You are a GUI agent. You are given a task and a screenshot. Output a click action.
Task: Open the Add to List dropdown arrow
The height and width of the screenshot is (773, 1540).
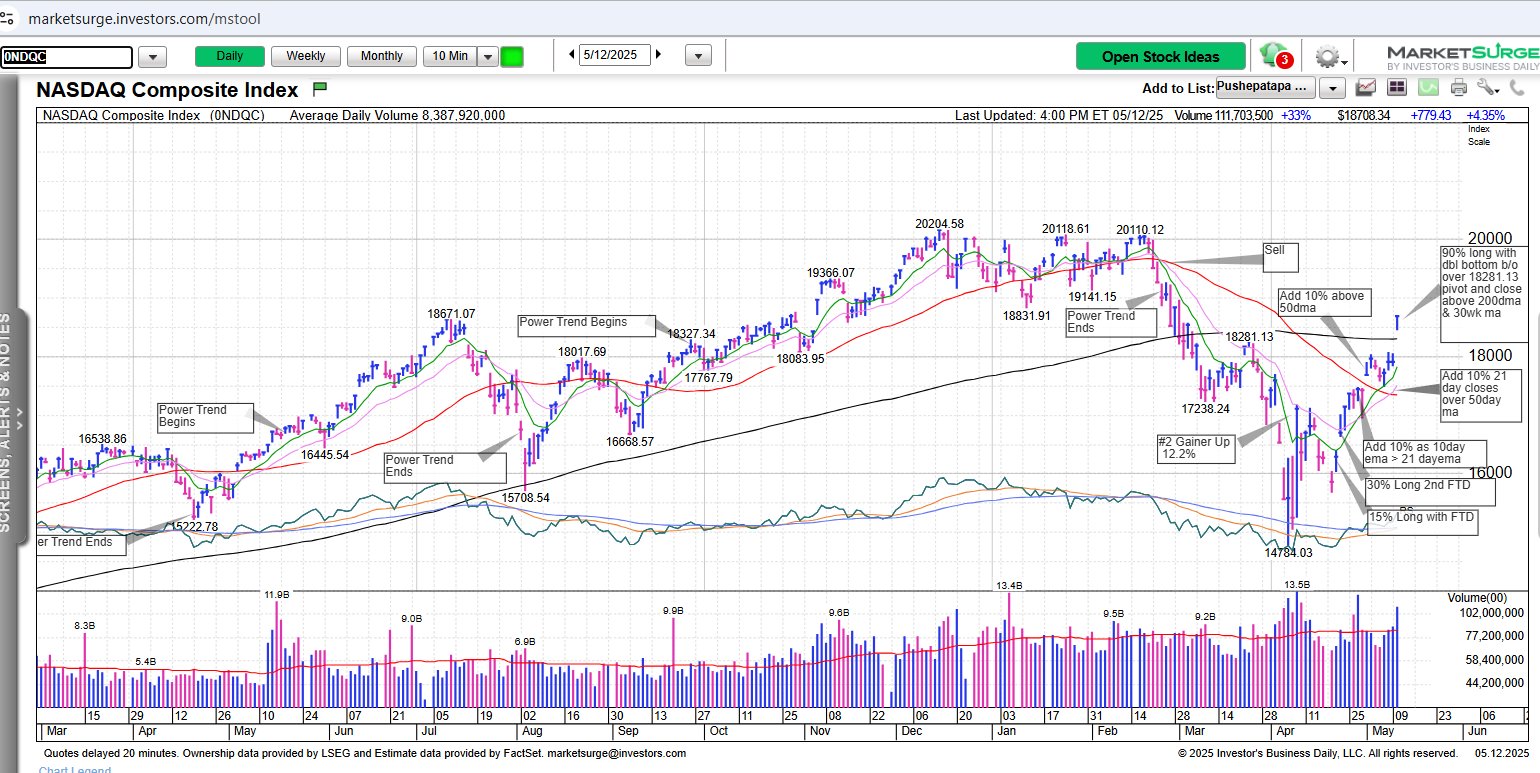click(x=1332, y=88)
